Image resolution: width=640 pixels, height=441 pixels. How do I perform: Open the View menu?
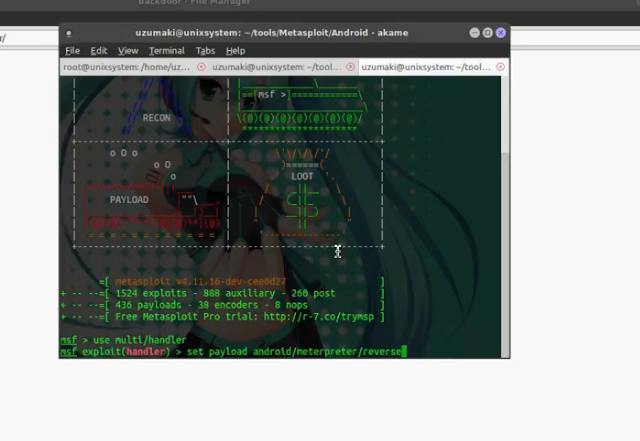coord(128,51)
